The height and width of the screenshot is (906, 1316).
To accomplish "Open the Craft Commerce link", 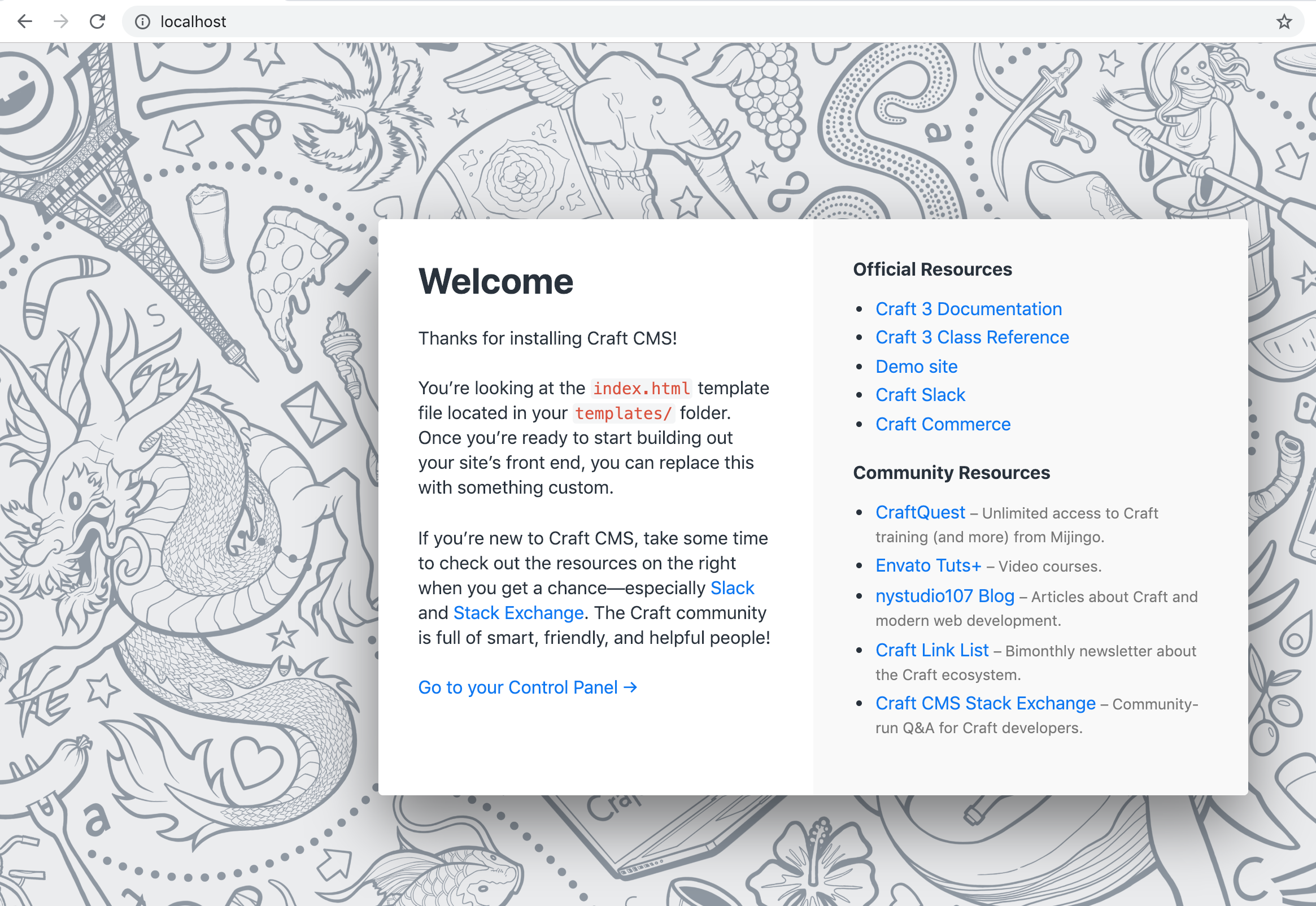I will click(943, 424).
